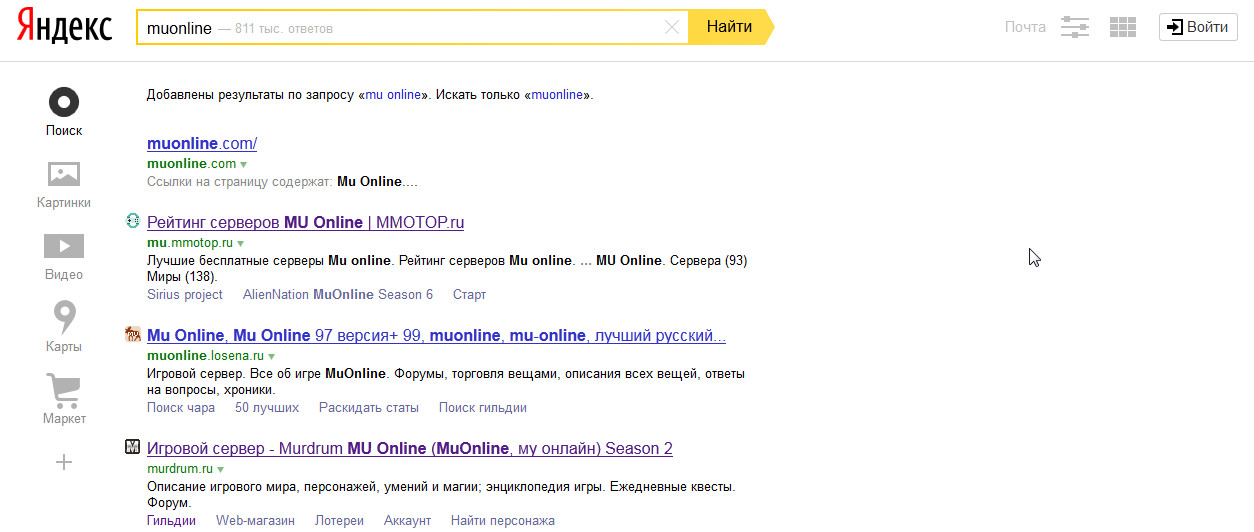Image resolution: width=1254 pixels, height=532 pixels.
Task: Click the Карты label in sidebar
Action: point(64,347)
